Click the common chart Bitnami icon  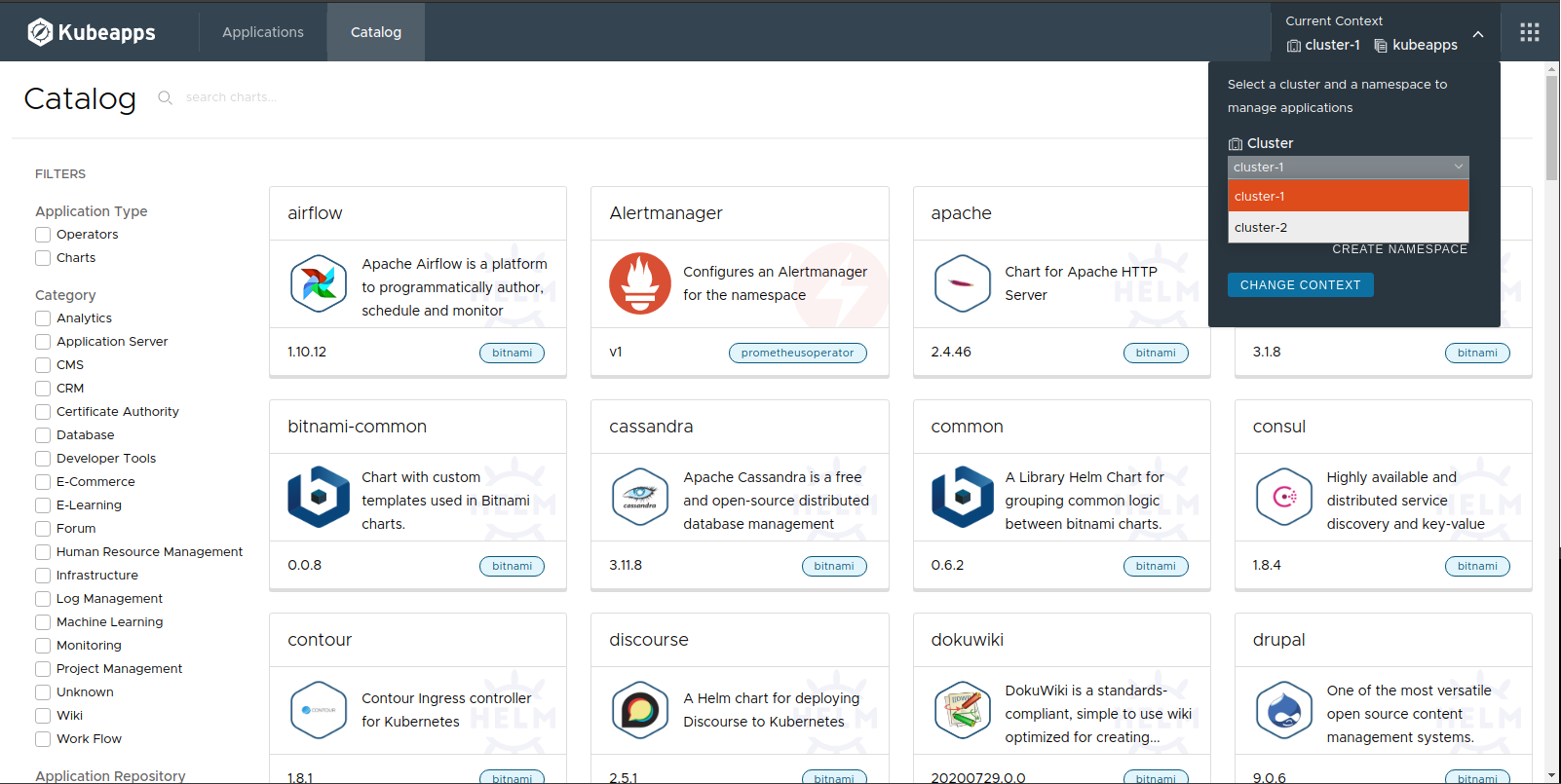click(x=962, y=497)
